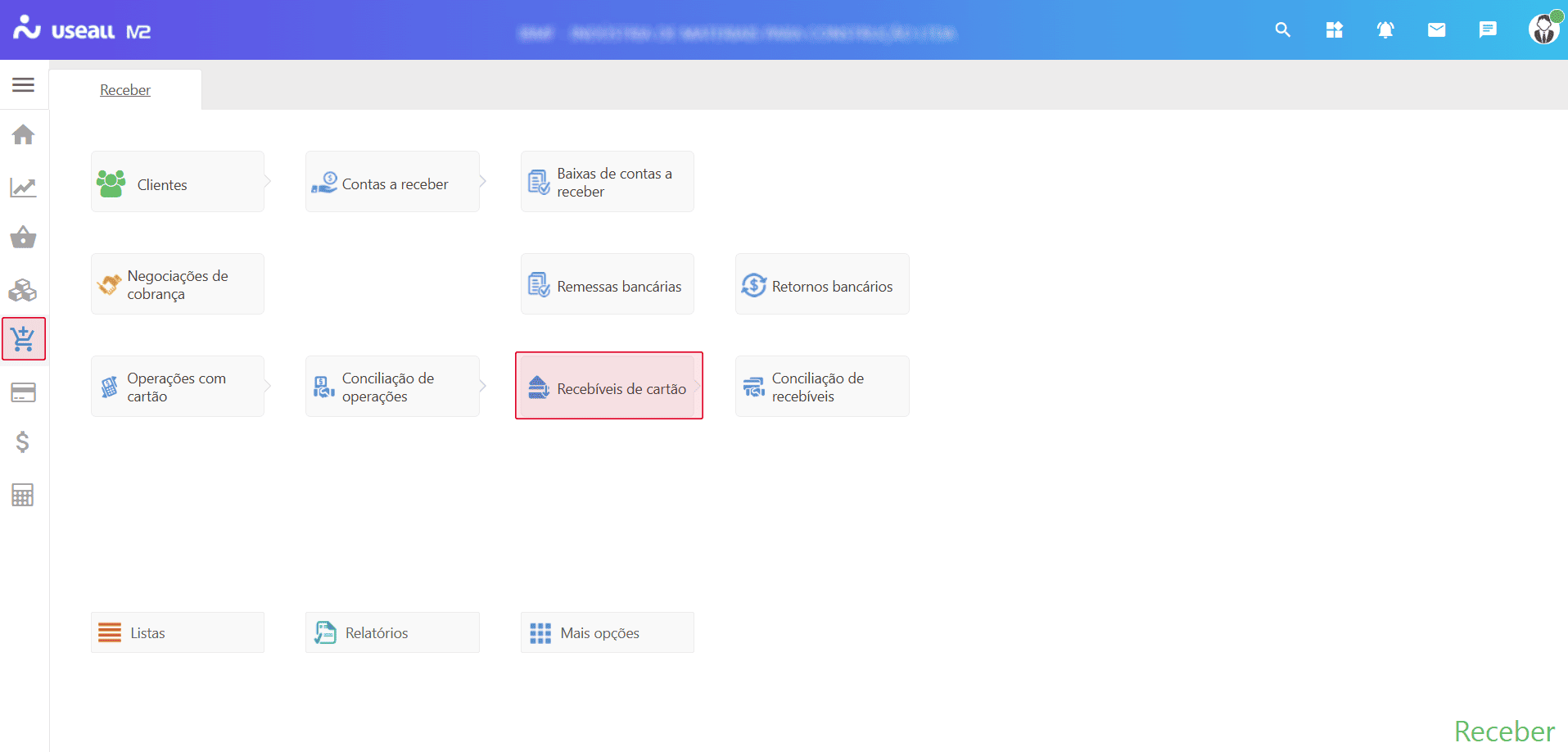Open the chat messages icon
The height and width of the screenshot is (752, 1568).
(1487, 30)
